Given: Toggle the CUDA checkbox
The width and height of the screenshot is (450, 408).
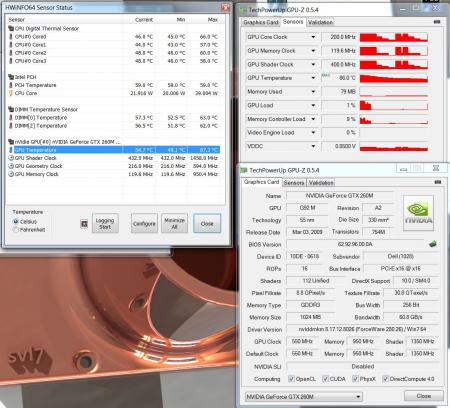Looking at the screenshot, I should 325,379.
